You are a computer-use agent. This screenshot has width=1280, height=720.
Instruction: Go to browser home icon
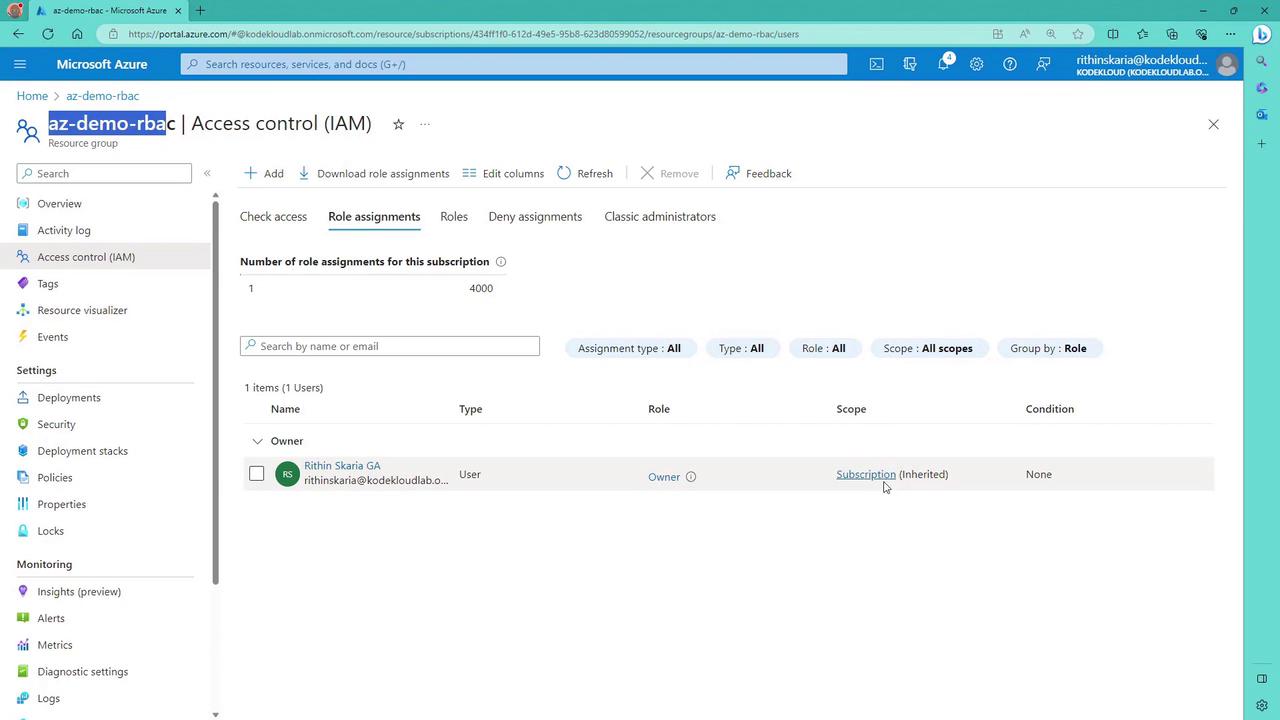[77, 34]
